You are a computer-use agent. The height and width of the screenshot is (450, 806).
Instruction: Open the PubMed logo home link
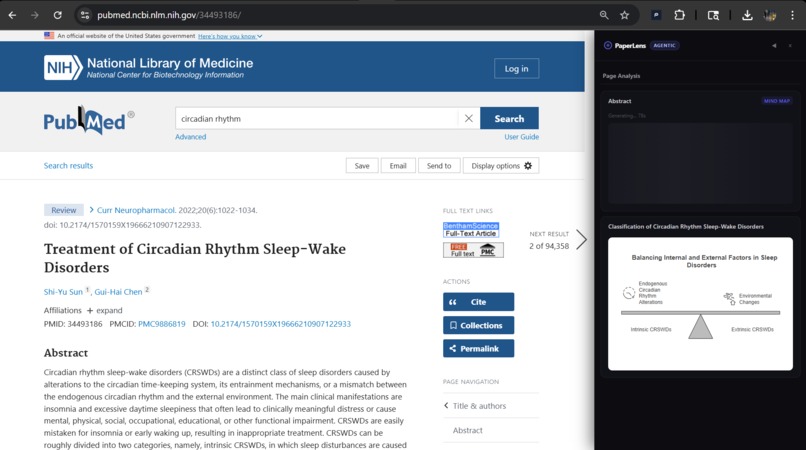88,121
